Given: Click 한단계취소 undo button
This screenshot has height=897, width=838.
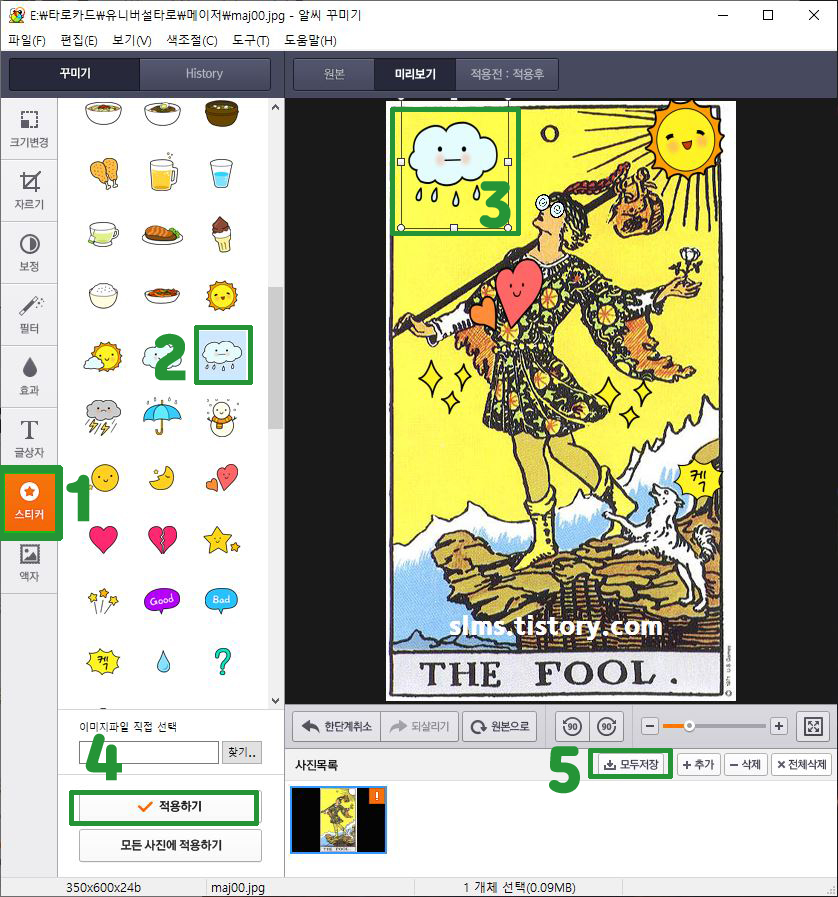Looking at the screenshot, I should coord(336,727).
